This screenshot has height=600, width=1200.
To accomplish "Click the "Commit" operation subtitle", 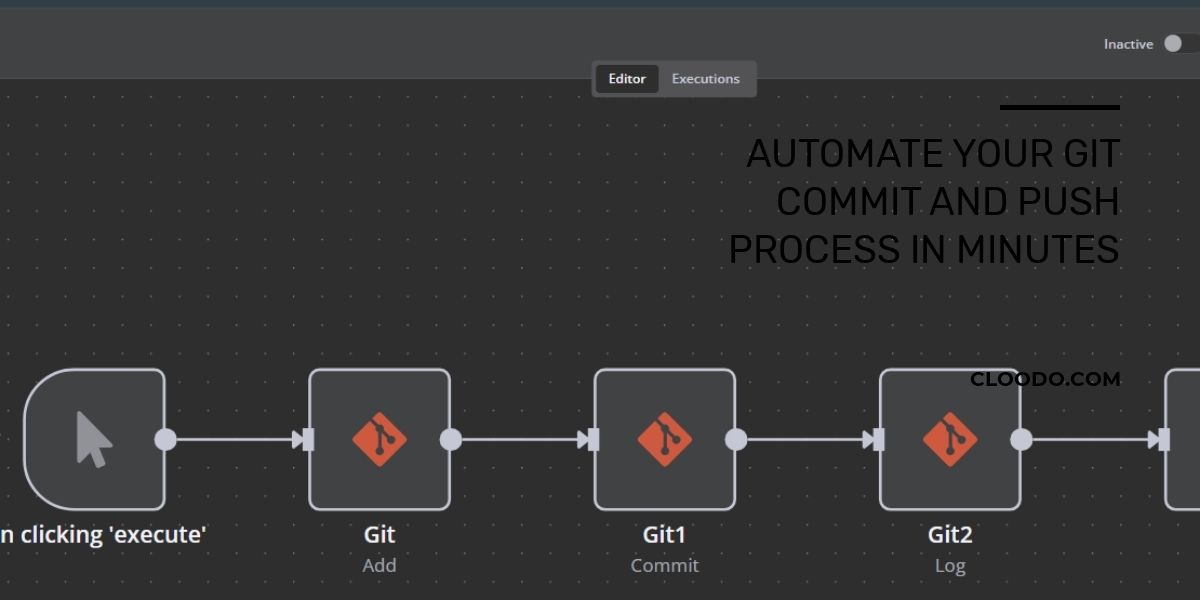I will pyautogui.click(x=665, y=565).
